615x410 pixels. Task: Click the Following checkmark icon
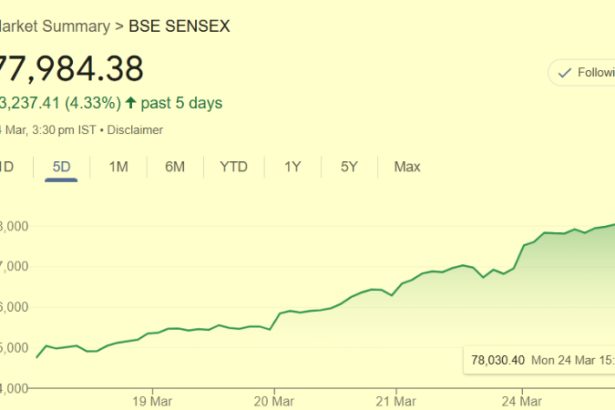[564, 73]
